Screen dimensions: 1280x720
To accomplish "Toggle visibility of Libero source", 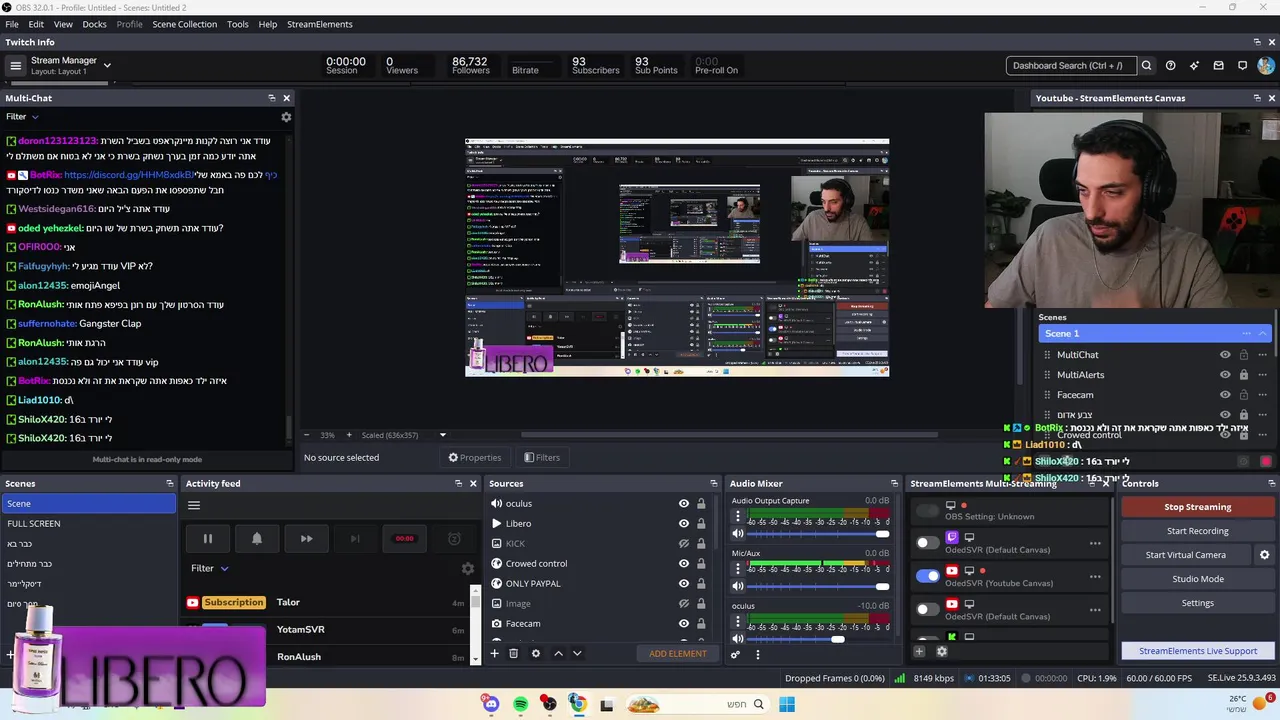I will 684,524.
